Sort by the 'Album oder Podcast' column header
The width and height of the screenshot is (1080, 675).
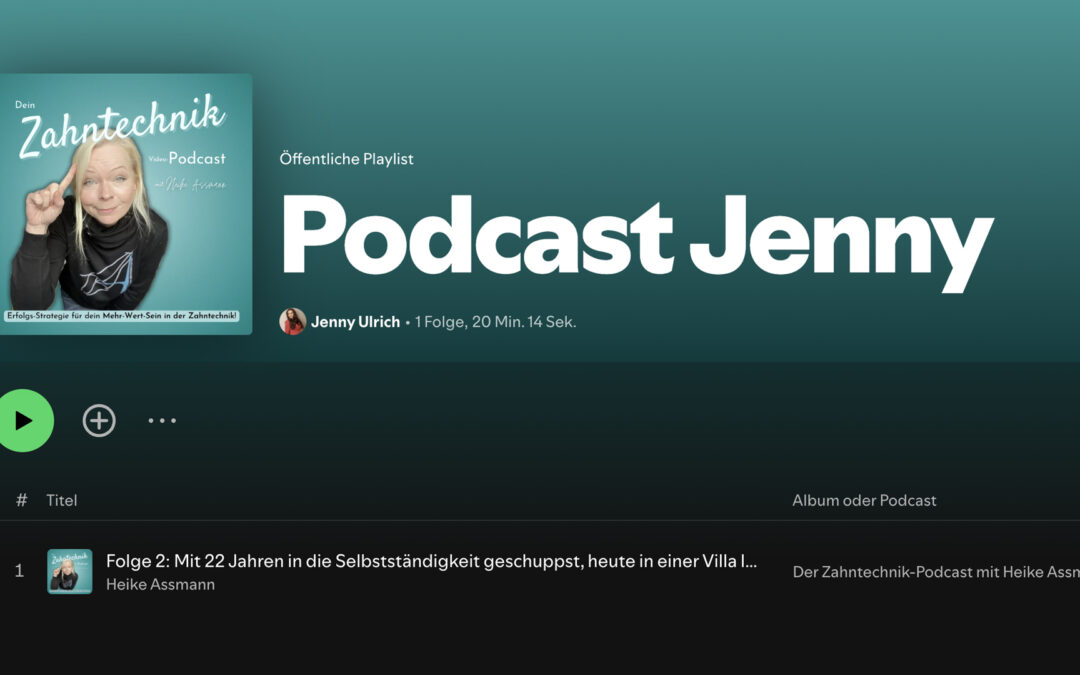point(864,500)
